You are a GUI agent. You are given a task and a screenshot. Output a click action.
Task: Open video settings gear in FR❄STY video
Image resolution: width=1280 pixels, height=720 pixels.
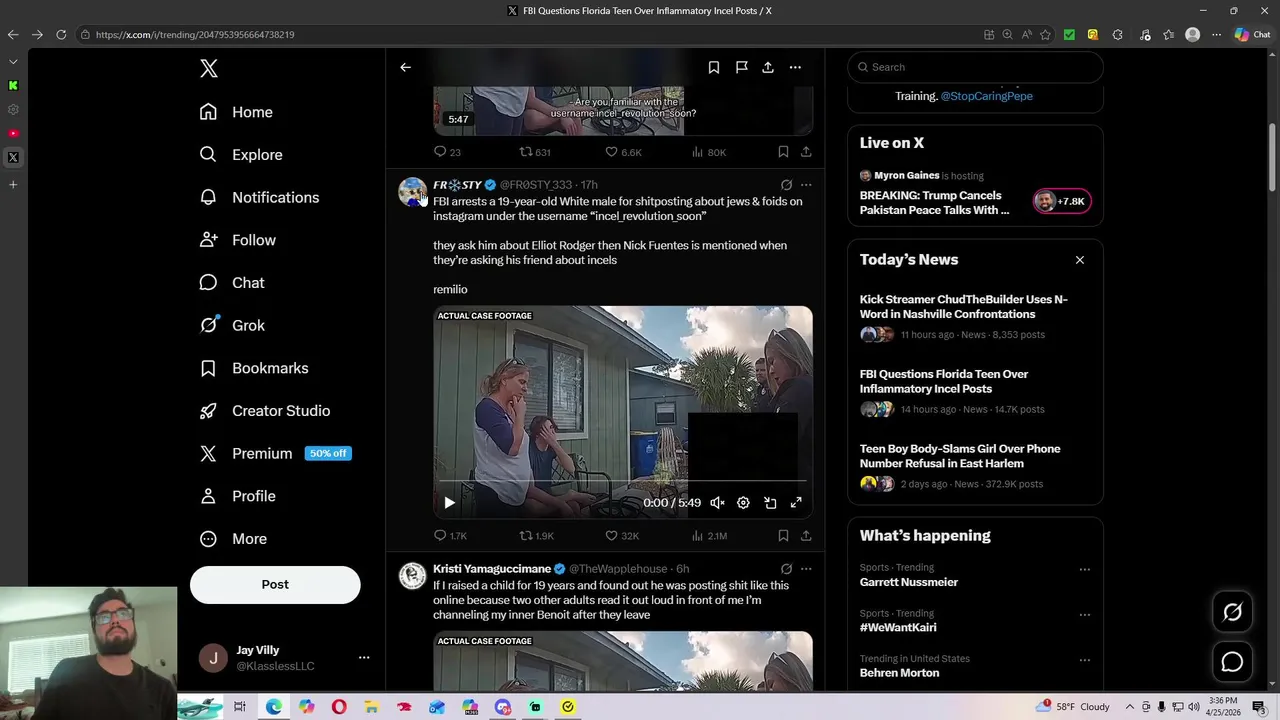coord(743,503)
